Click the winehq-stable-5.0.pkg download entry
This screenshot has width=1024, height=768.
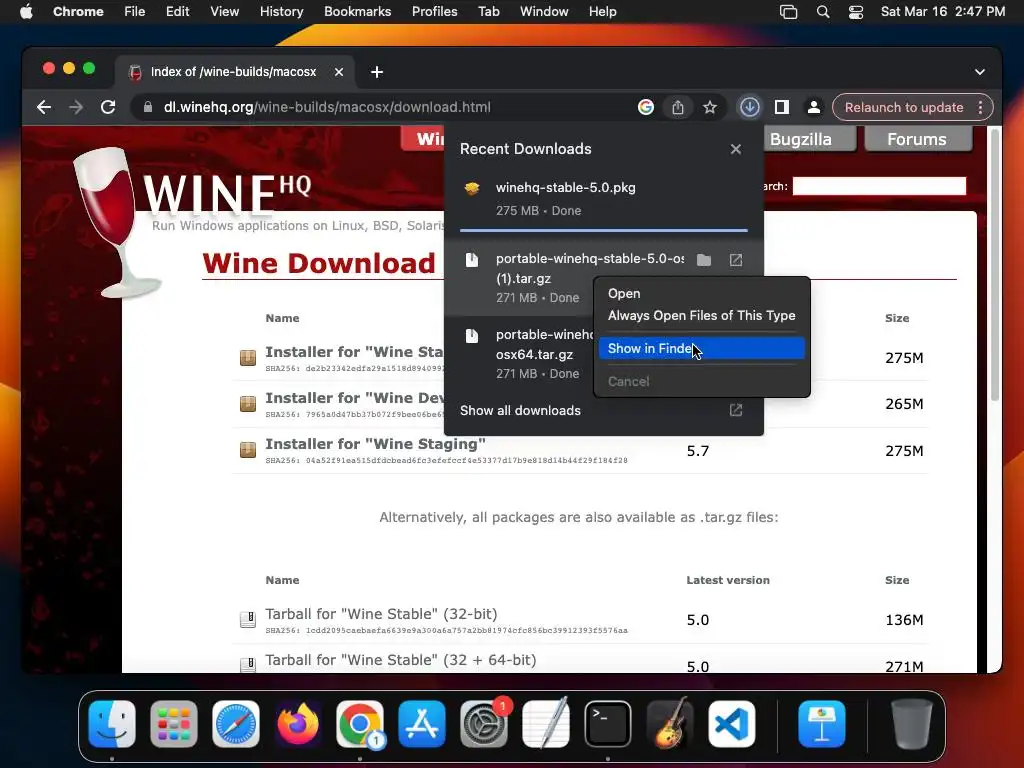(x=603, y=199)
